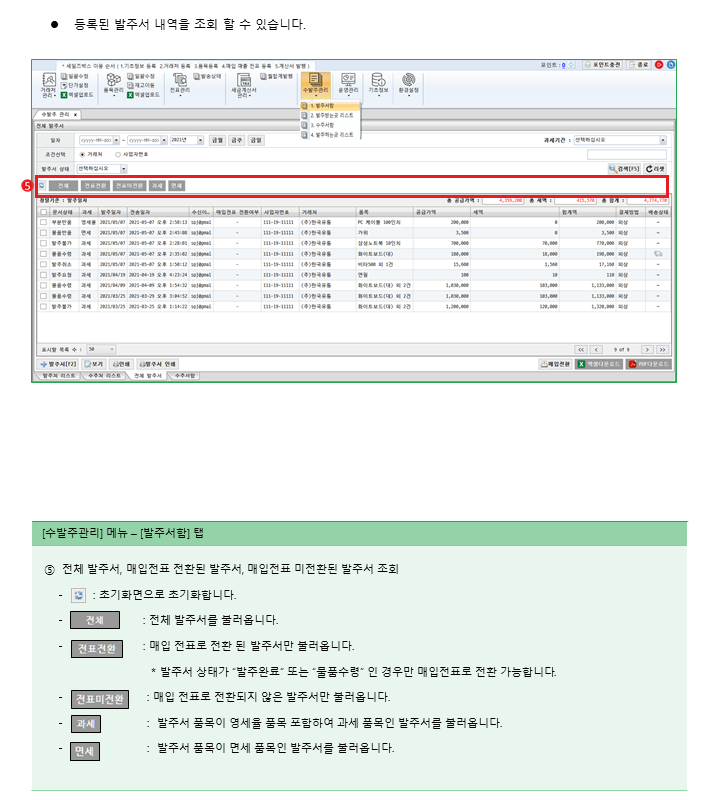This screenshot has width=720, height=800.
Task: Click the PDF다운로드 button
Action: (649, 364)
